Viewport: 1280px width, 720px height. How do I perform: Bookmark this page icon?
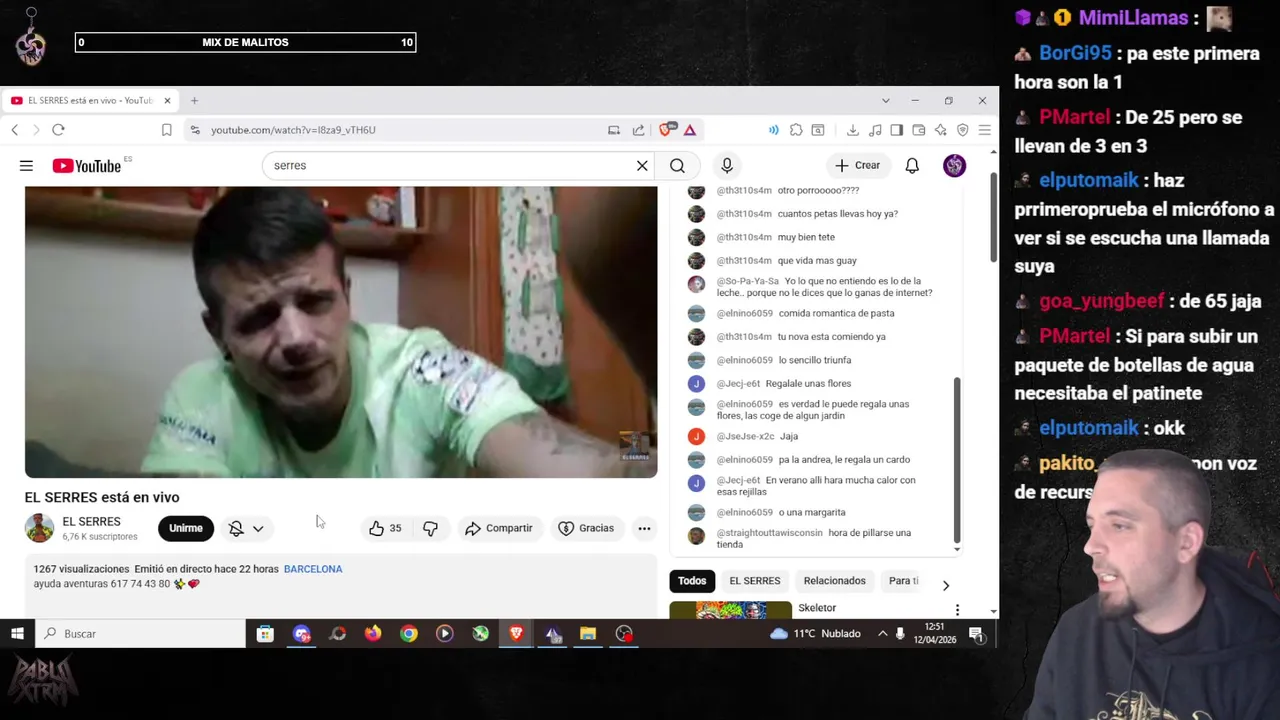click(x=166, y=130)
